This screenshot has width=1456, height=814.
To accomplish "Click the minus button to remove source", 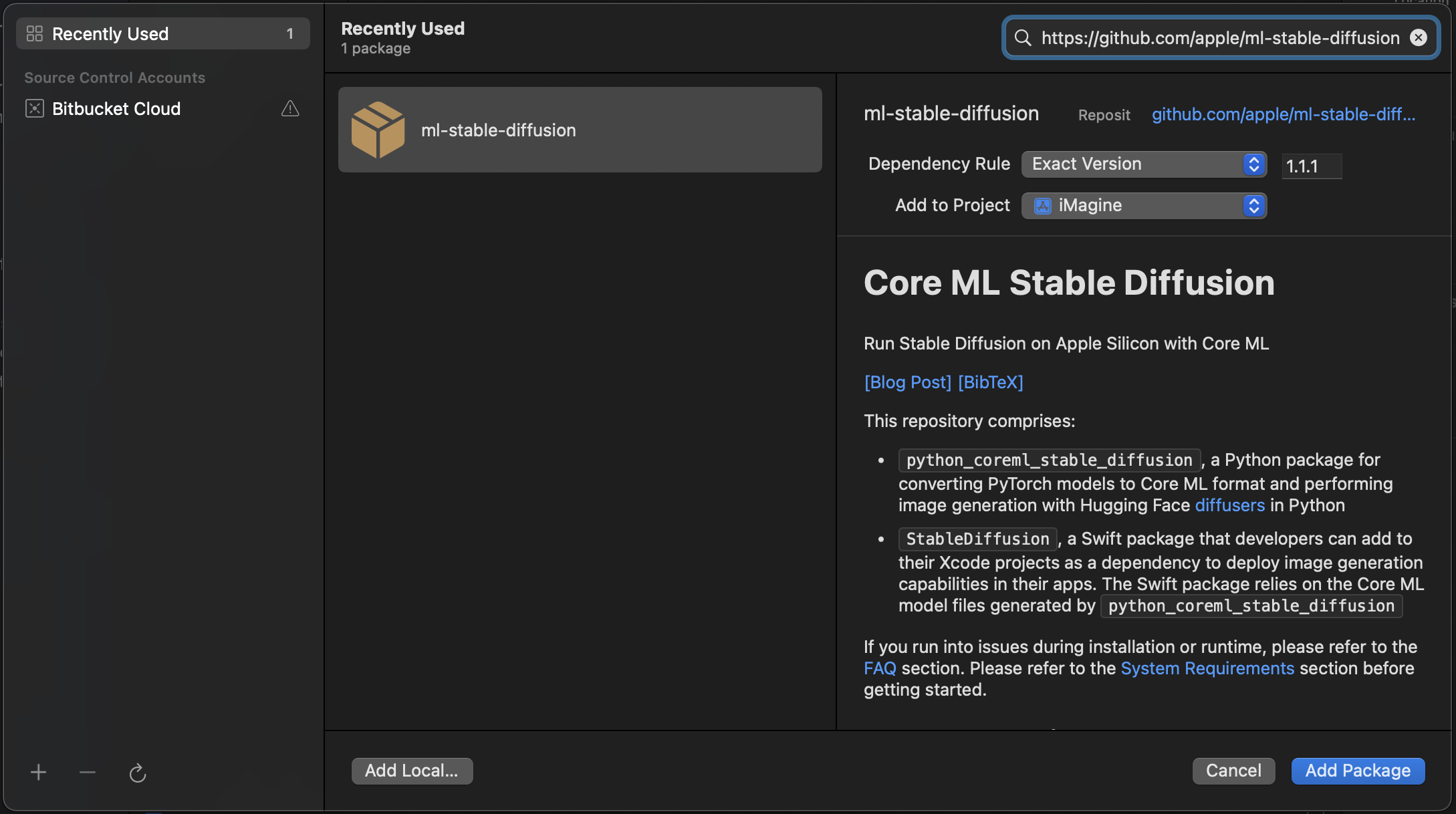I will pos(88,773).
